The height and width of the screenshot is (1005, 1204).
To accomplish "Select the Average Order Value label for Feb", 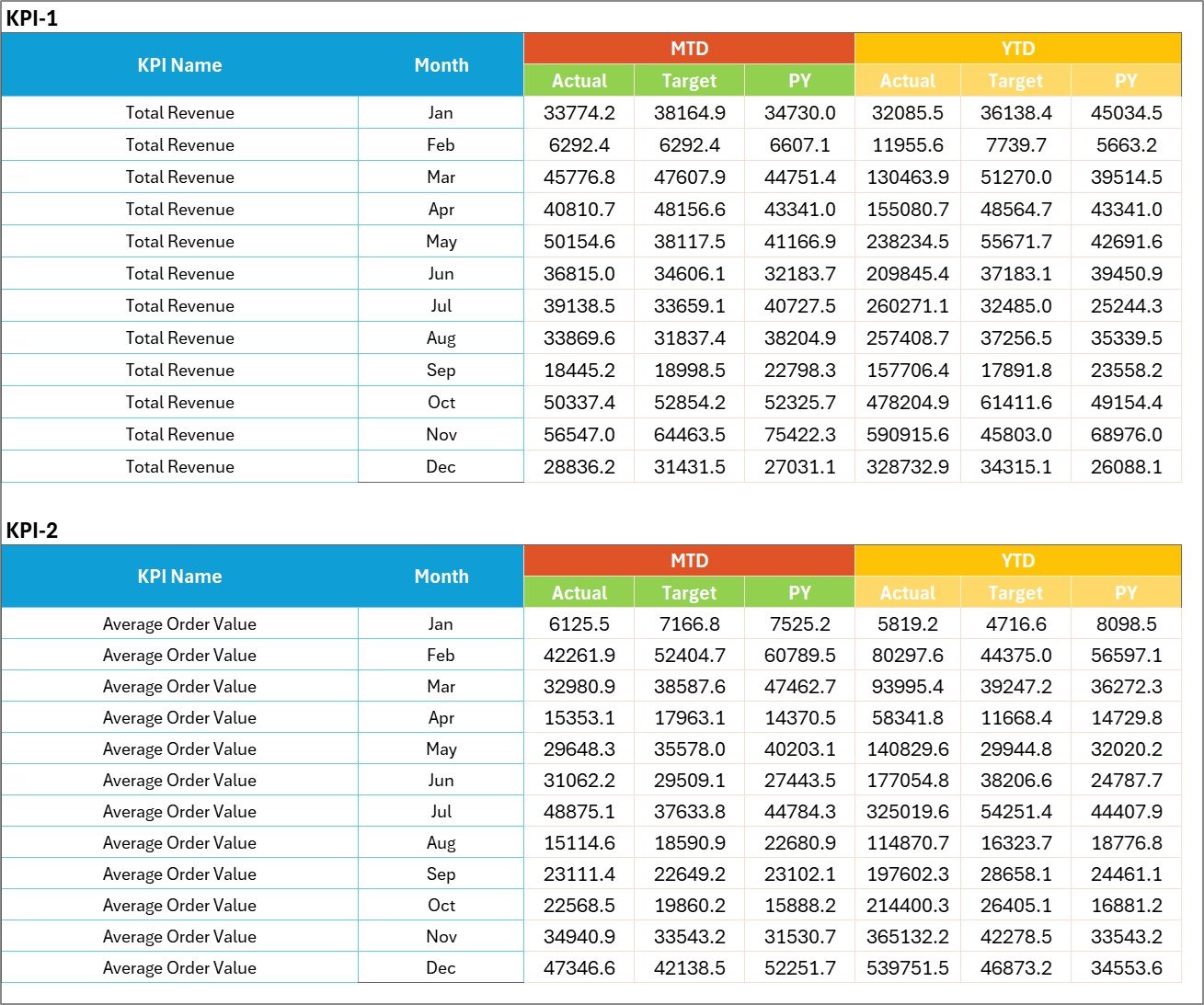I will click(180, 655).
